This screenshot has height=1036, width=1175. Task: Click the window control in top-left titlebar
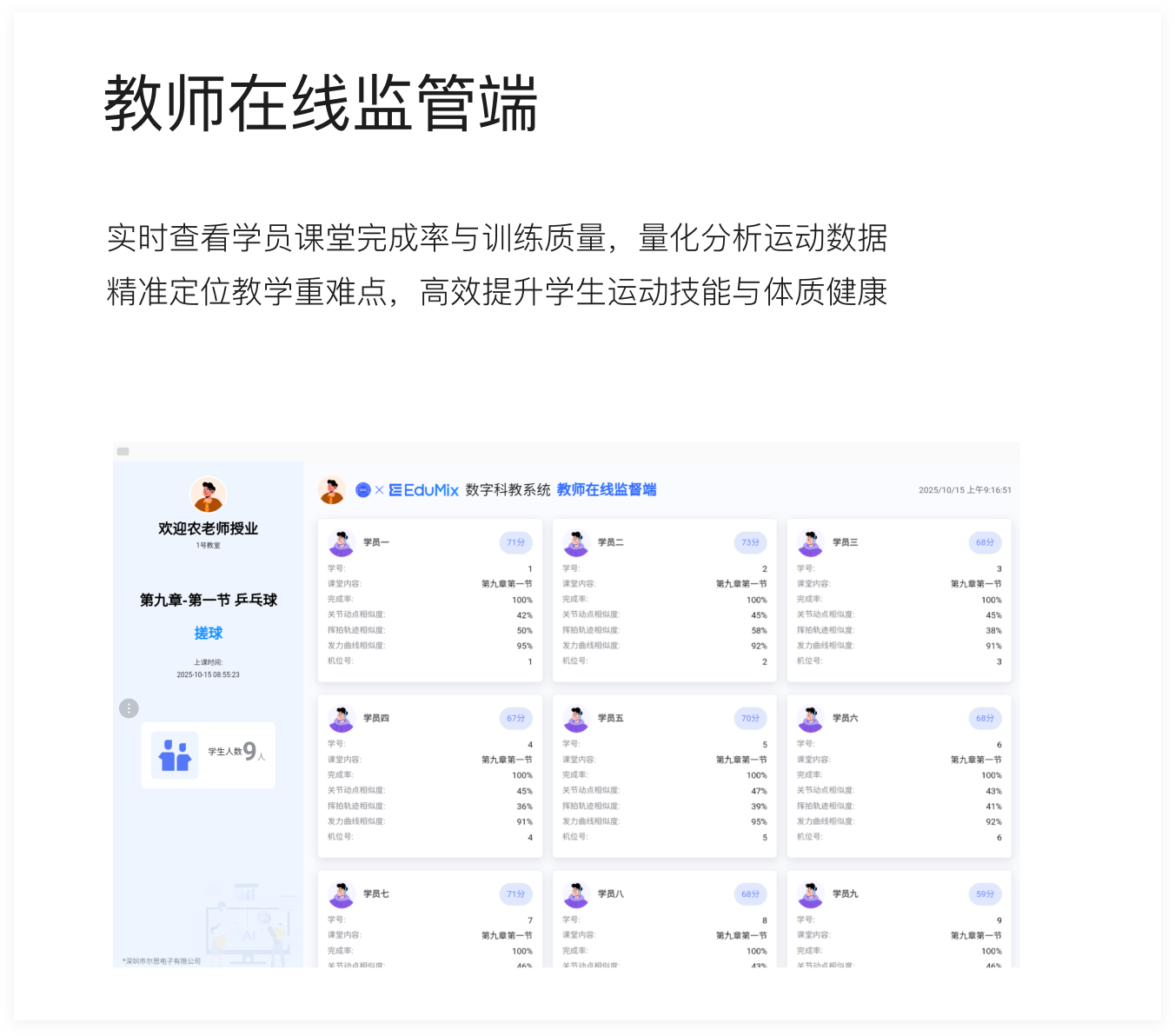[x=123, y=452]
